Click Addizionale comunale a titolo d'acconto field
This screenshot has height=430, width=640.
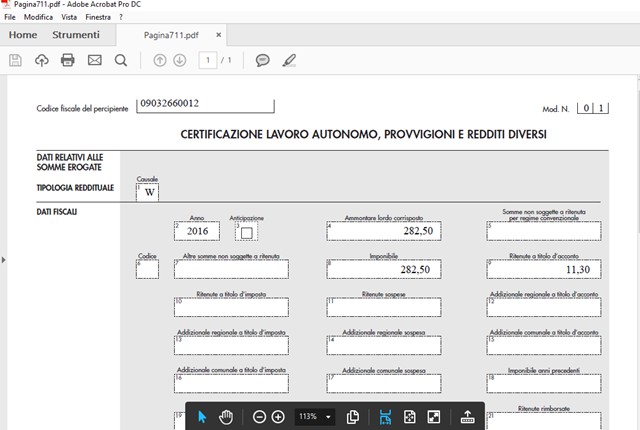pyautogui.click(x=544, y=346)
